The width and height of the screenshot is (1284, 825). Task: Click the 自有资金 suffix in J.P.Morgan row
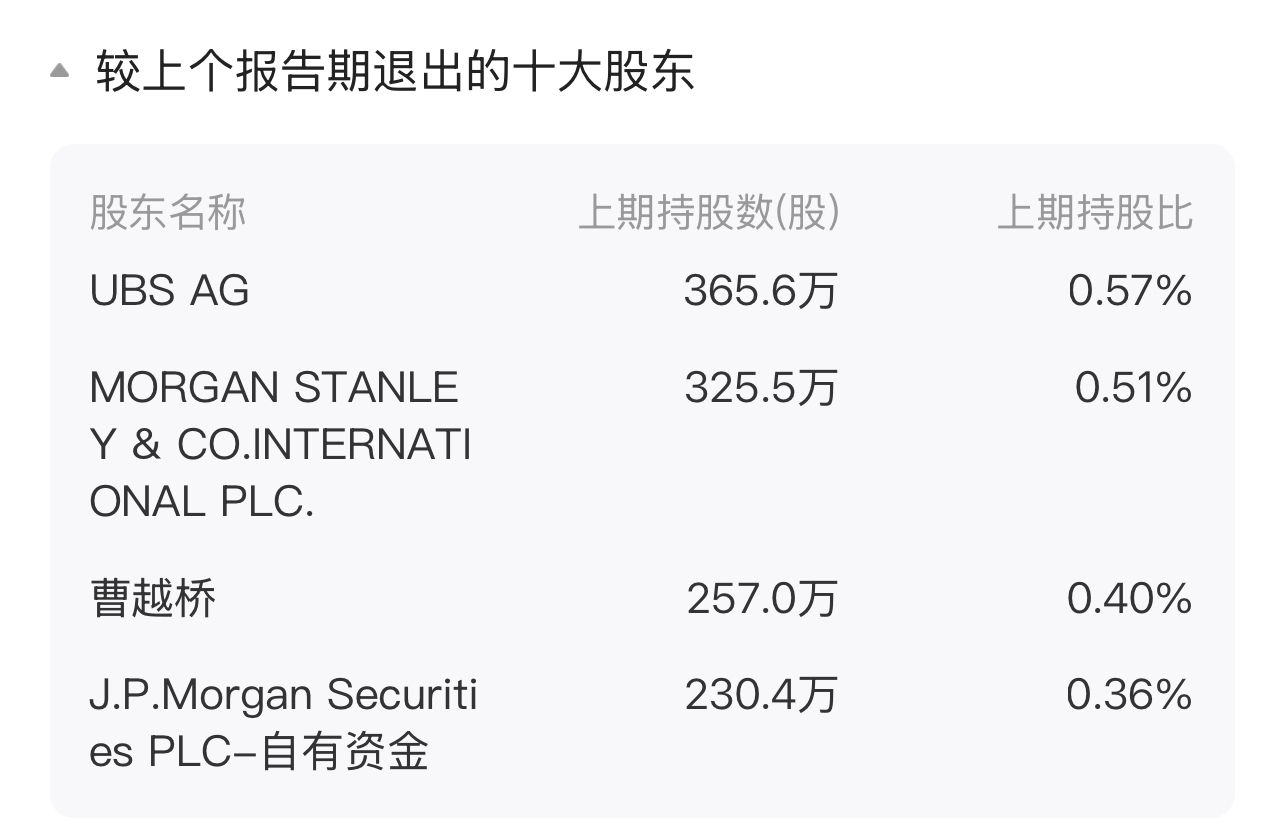point(344,752)
